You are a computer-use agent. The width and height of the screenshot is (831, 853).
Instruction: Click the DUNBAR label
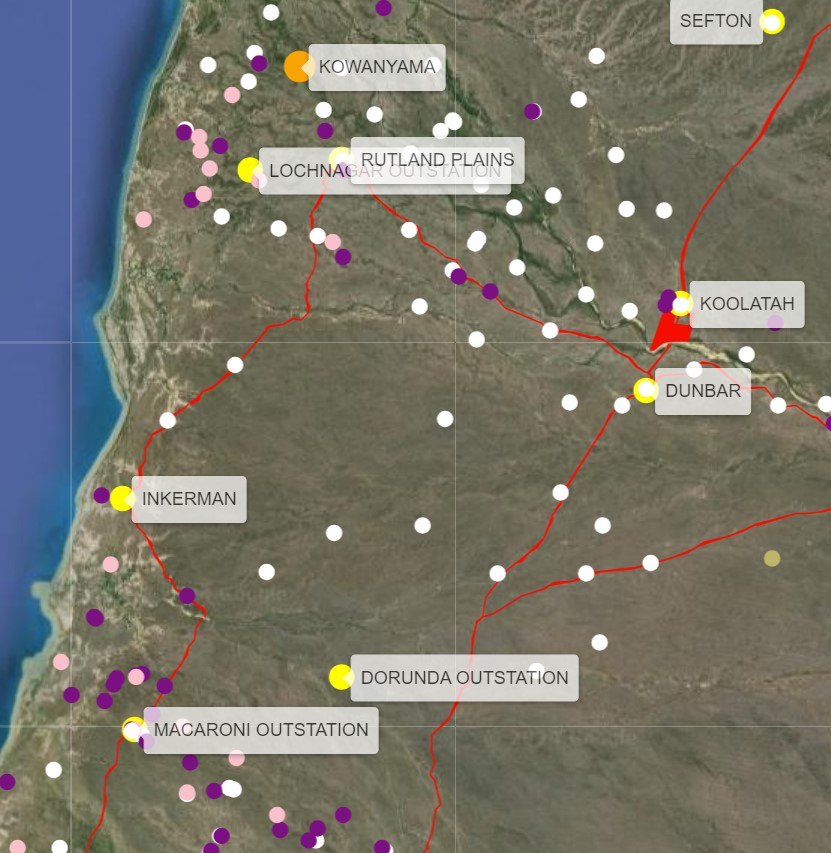click(x=703, y=391)
